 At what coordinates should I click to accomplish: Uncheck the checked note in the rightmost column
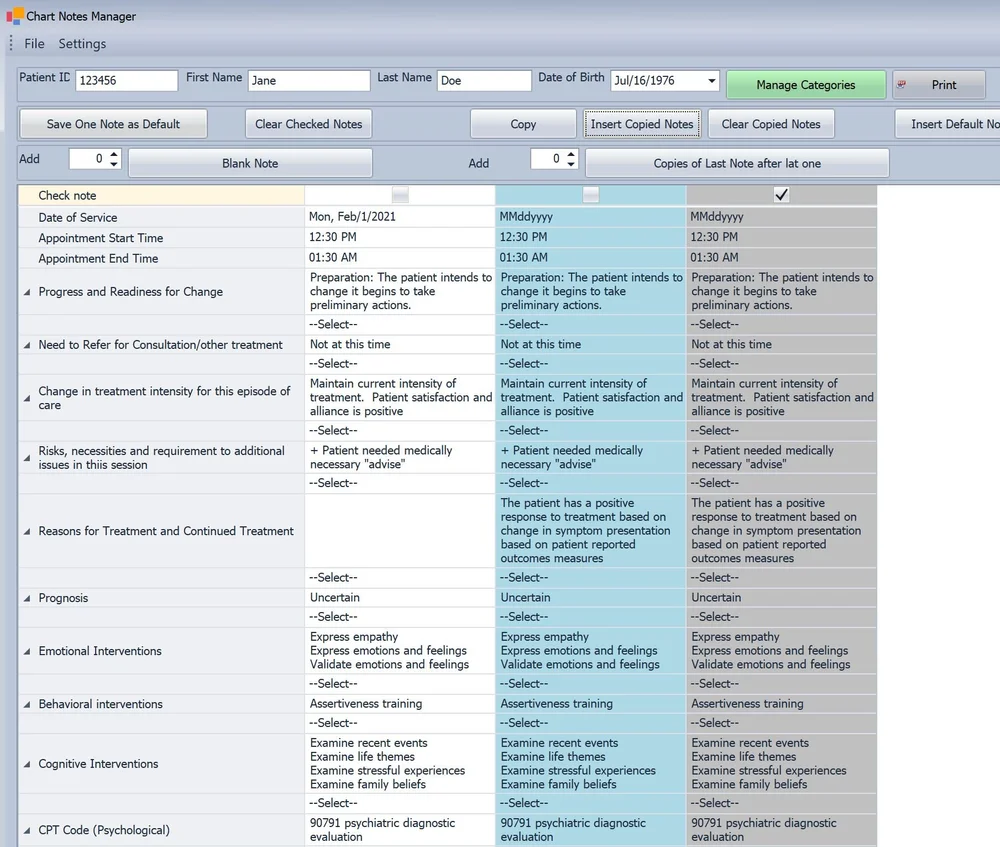pyautogui.click(x=782, y=195)
